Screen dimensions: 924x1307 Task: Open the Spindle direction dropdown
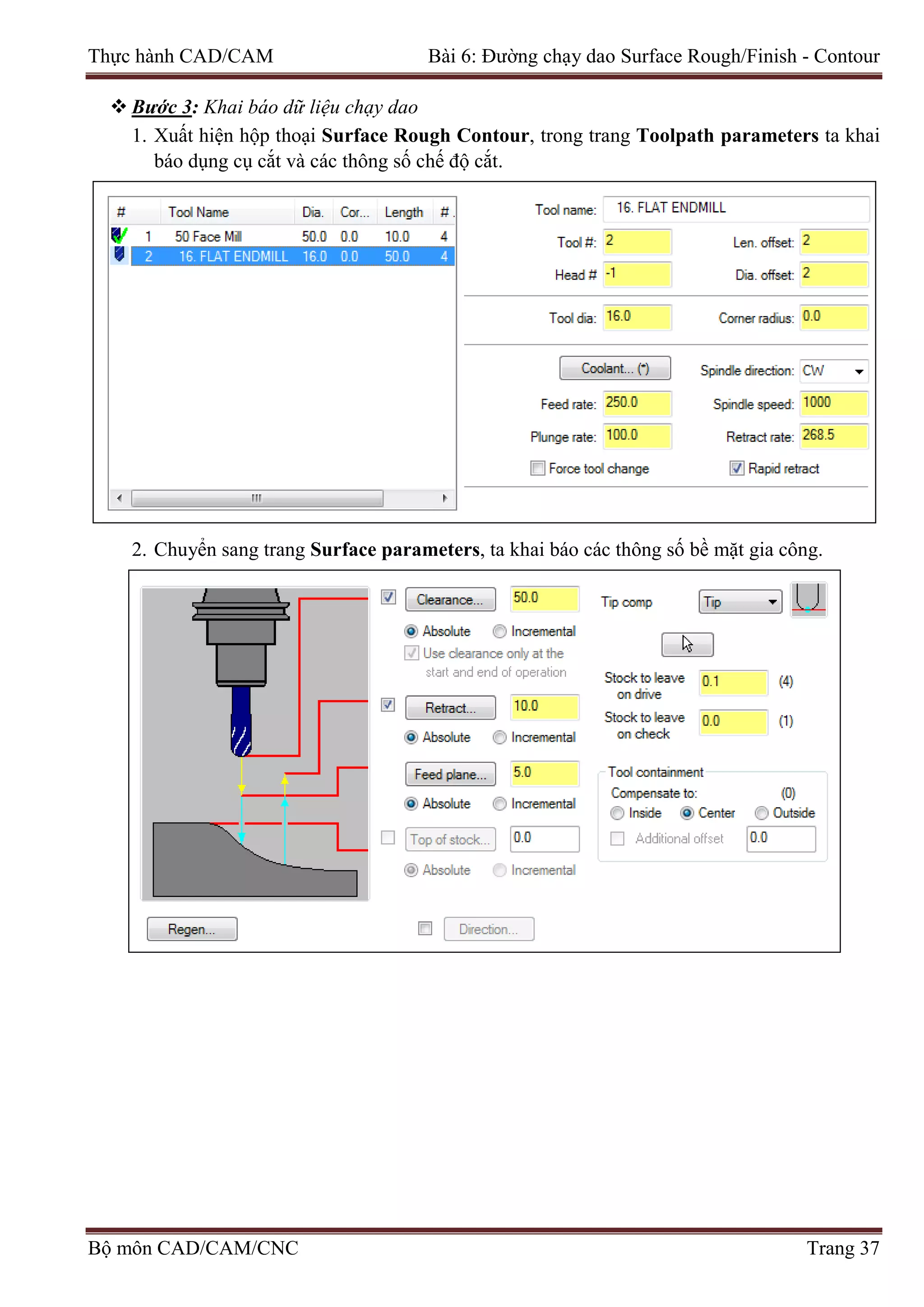pos(834,371)
